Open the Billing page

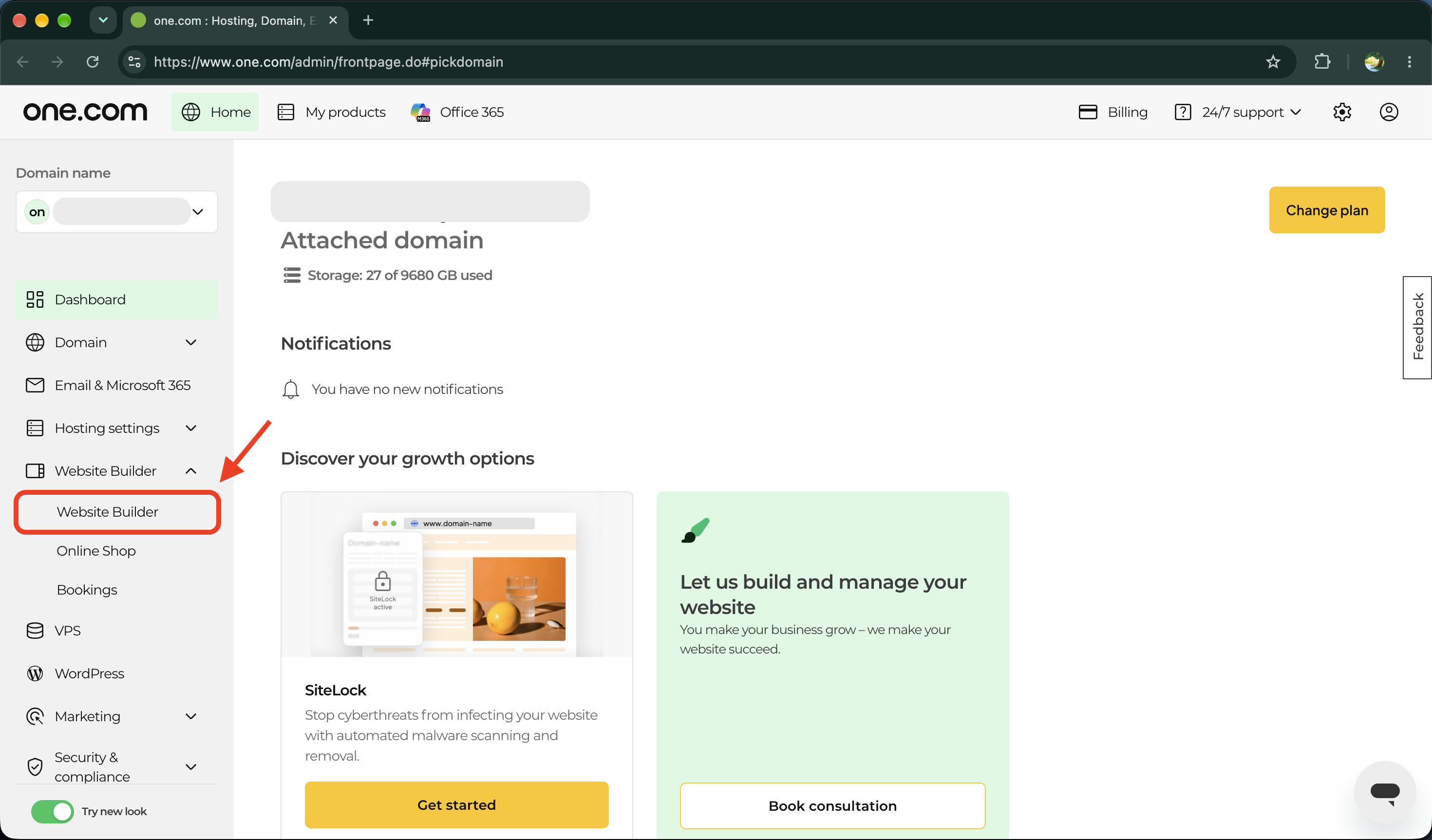click(1112, 112)
